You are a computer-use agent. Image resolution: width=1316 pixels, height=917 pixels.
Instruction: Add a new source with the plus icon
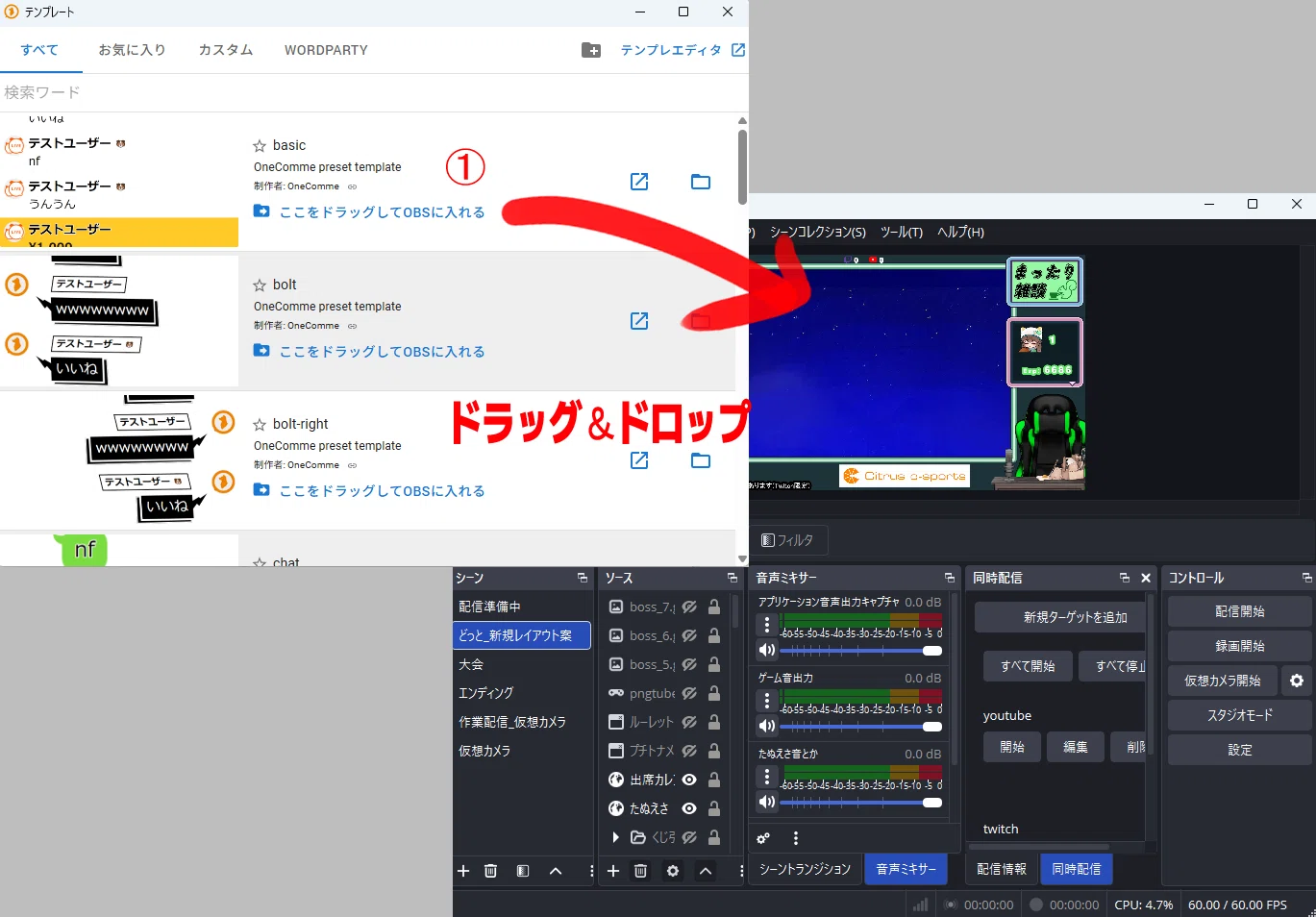pos(613,871)
